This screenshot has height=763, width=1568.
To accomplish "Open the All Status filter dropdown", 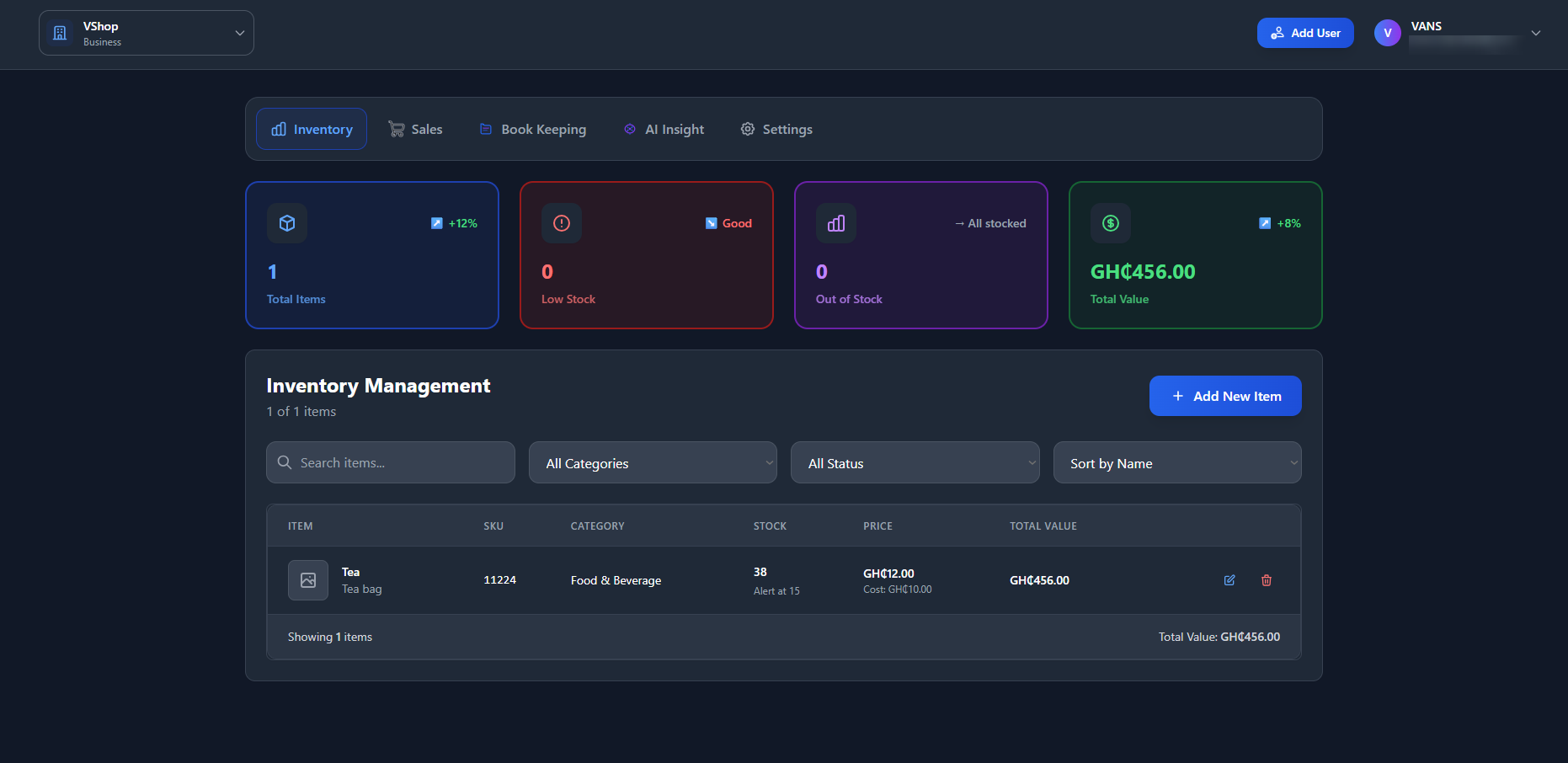I will pos(915,463).
